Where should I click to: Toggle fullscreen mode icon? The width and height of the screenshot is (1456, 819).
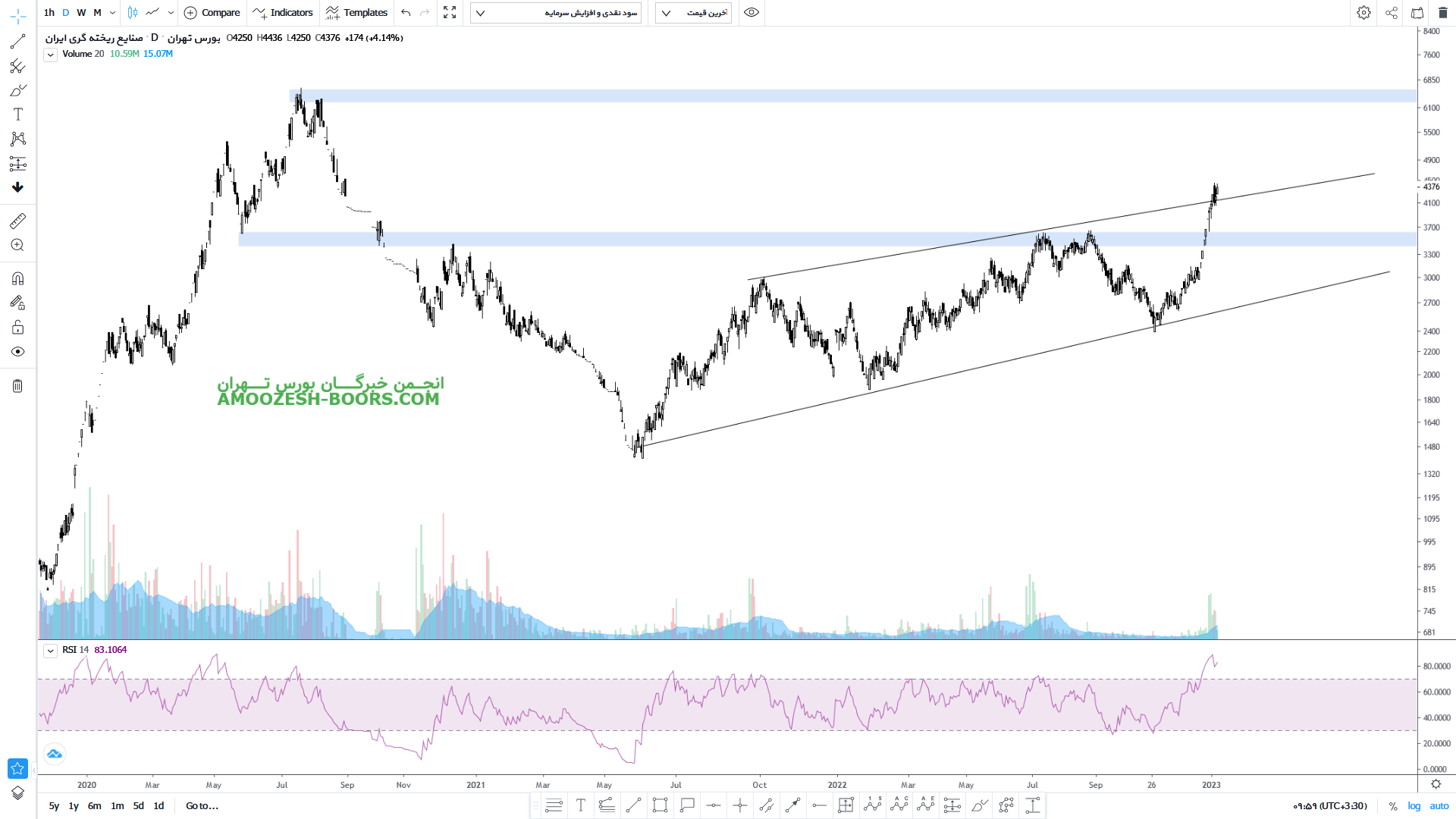click(450, 13)
